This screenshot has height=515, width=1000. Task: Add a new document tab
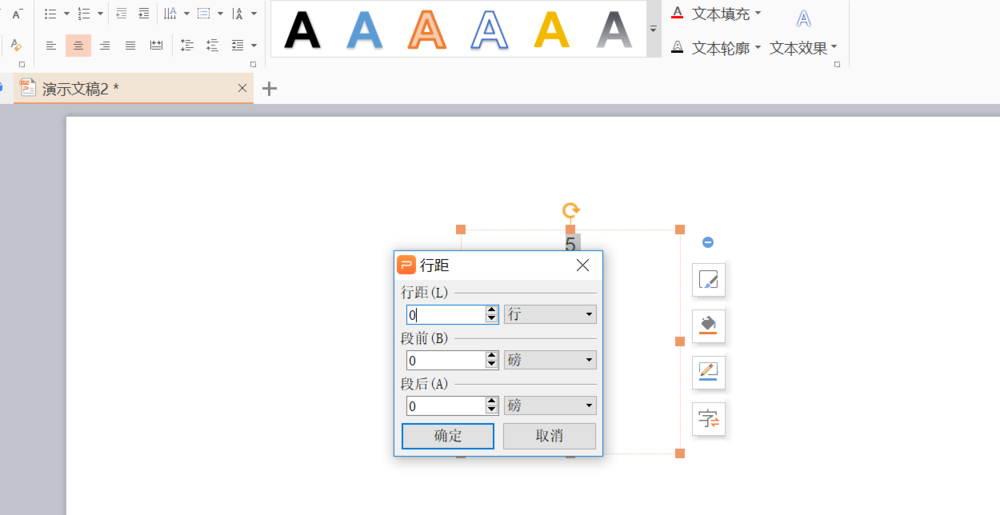270,89
